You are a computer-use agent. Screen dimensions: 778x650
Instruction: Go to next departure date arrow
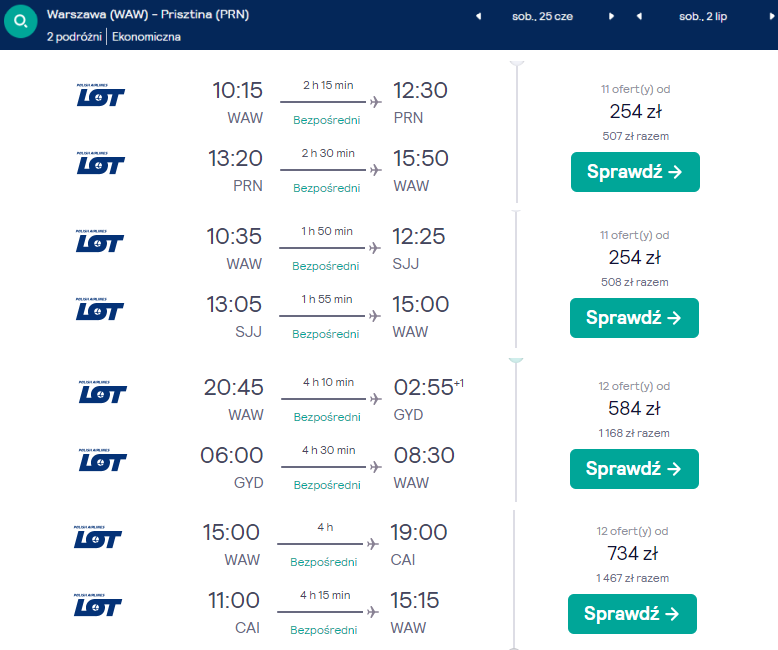611,16
